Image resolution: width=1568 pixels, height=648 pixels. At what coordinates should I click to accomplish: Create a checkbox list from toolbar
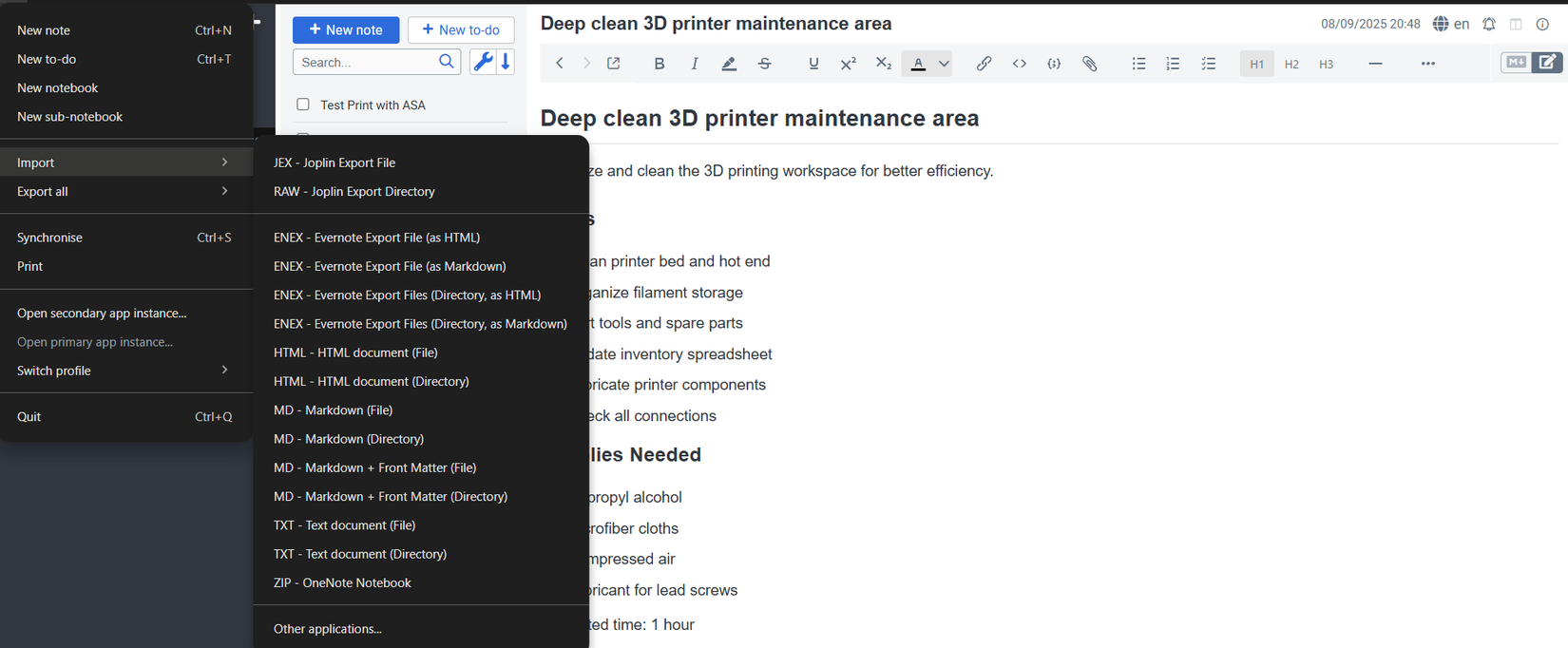click(1208, 64)
